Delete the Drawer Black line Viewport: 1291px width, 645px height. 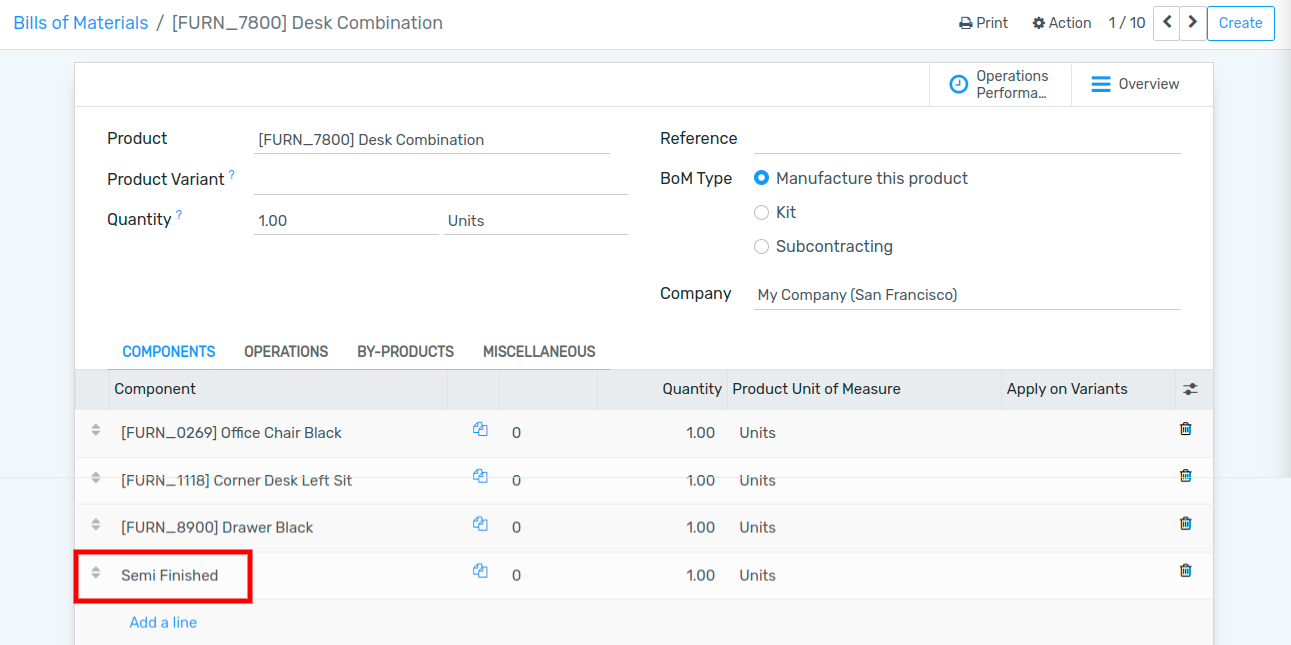pos(1186,523)
